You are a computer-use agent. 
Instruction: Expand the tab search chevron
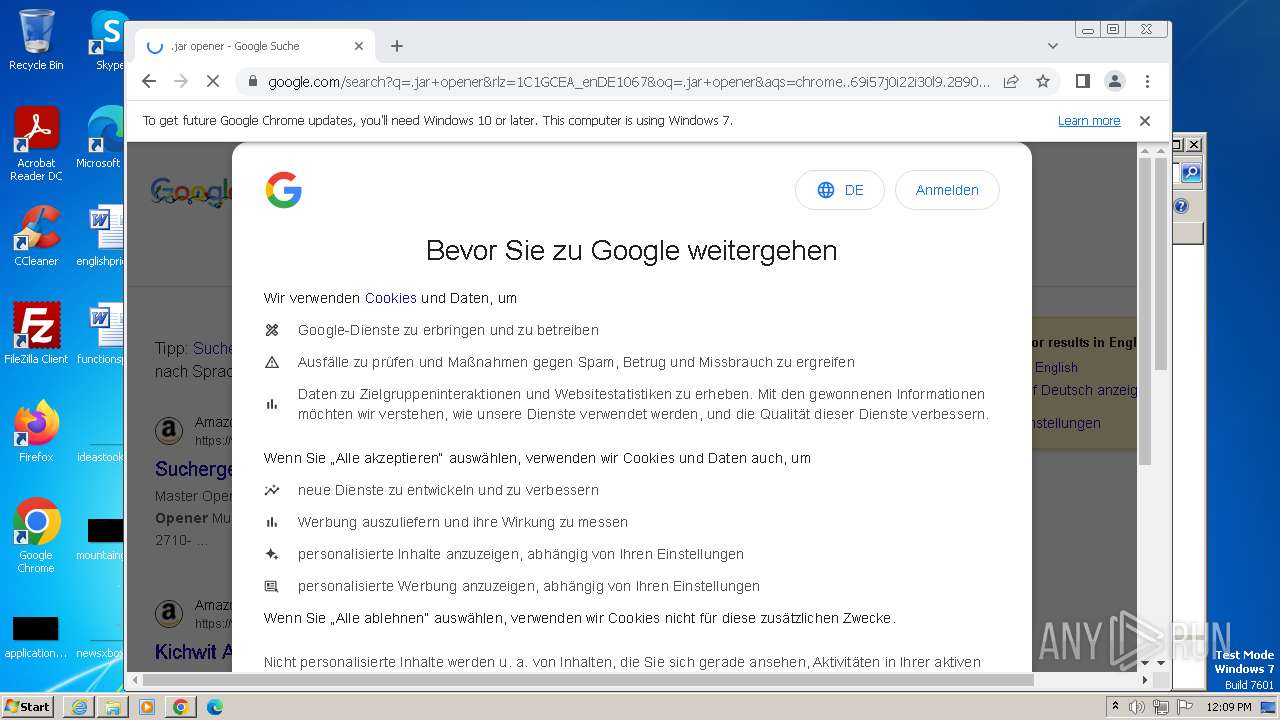[1052, 46]
